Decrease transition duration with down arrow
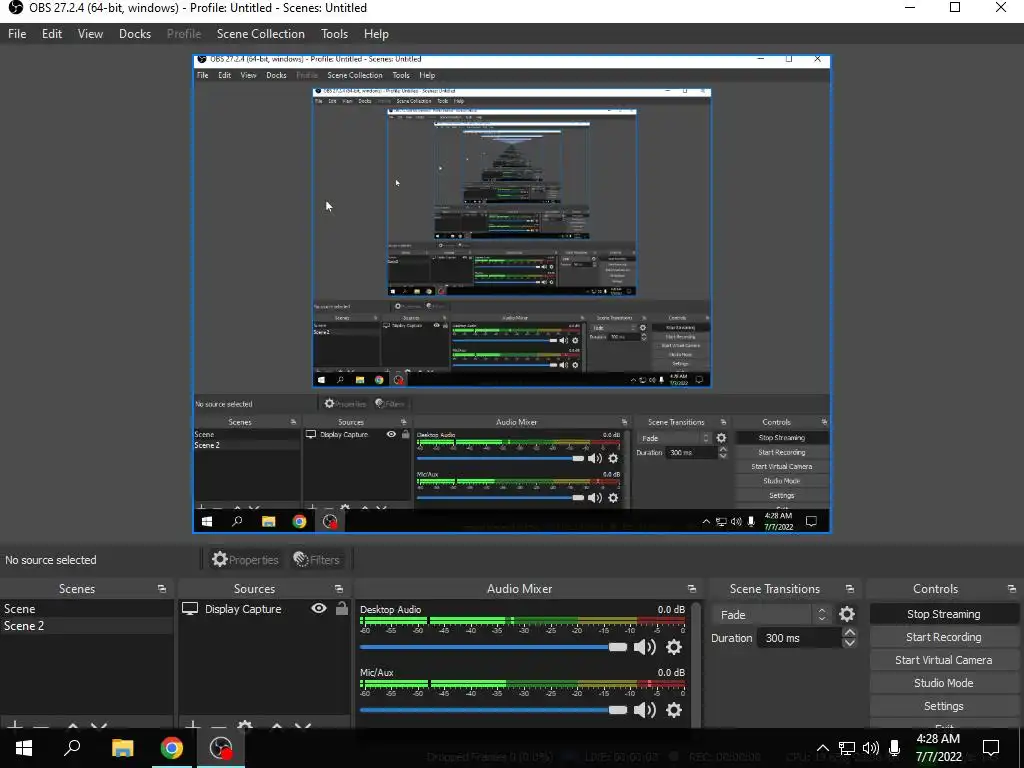The height and width of the screenshot is (768, 1024). tap(849, 643)
